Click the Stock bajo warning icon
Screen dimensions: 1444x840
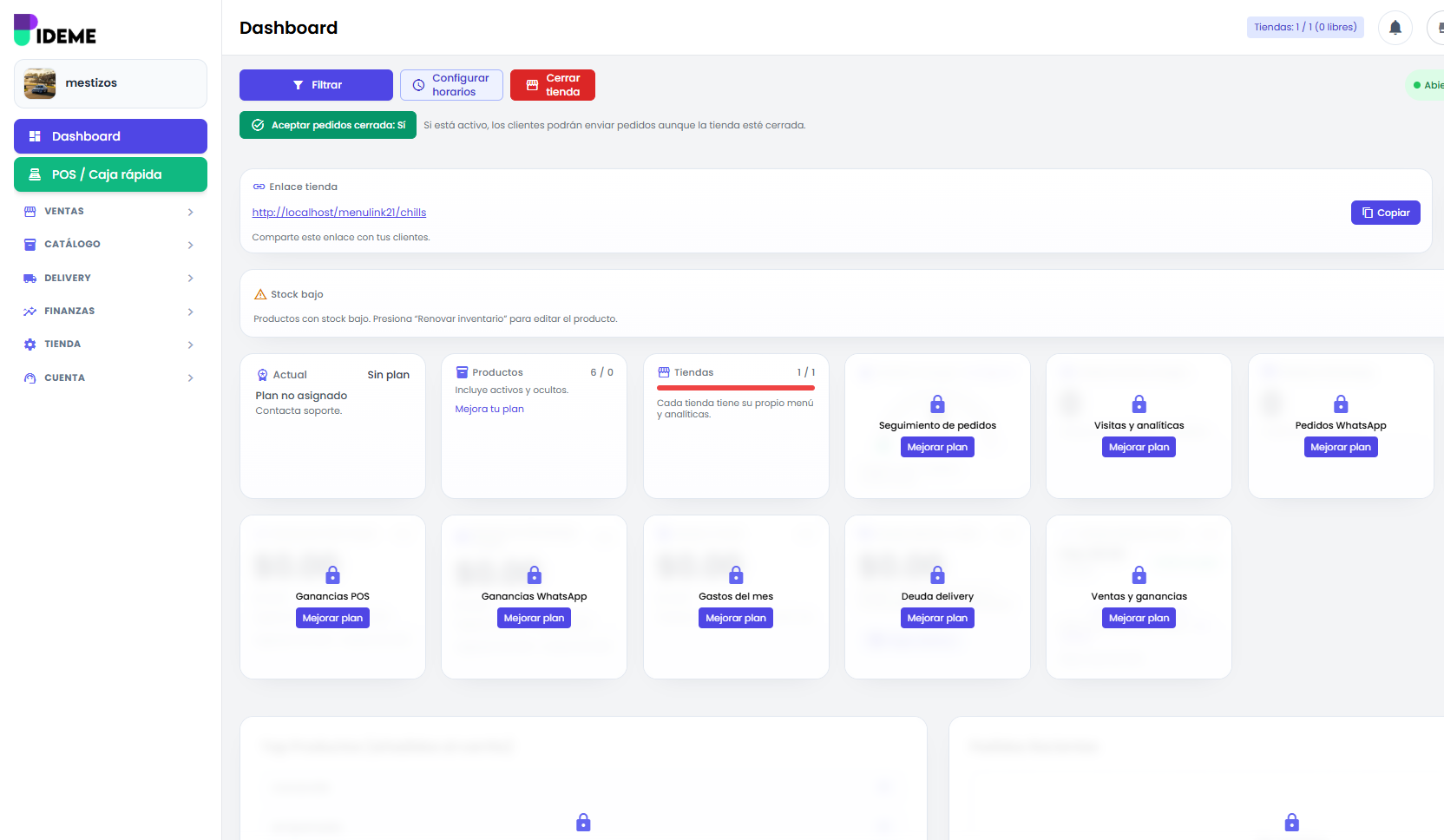(x=260, y=295)
